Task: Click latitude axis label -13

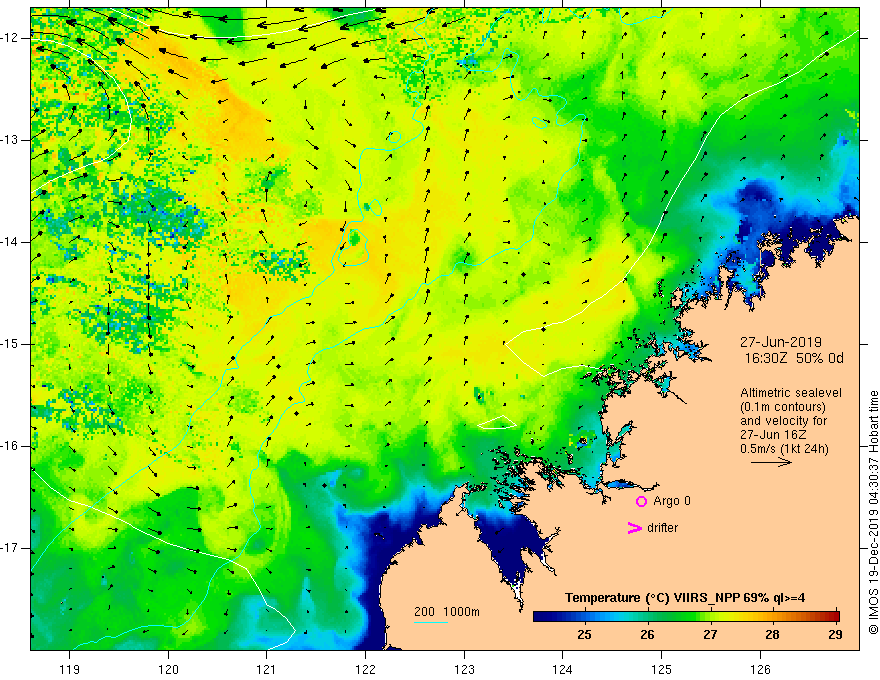Action: [x=10, y=140]
